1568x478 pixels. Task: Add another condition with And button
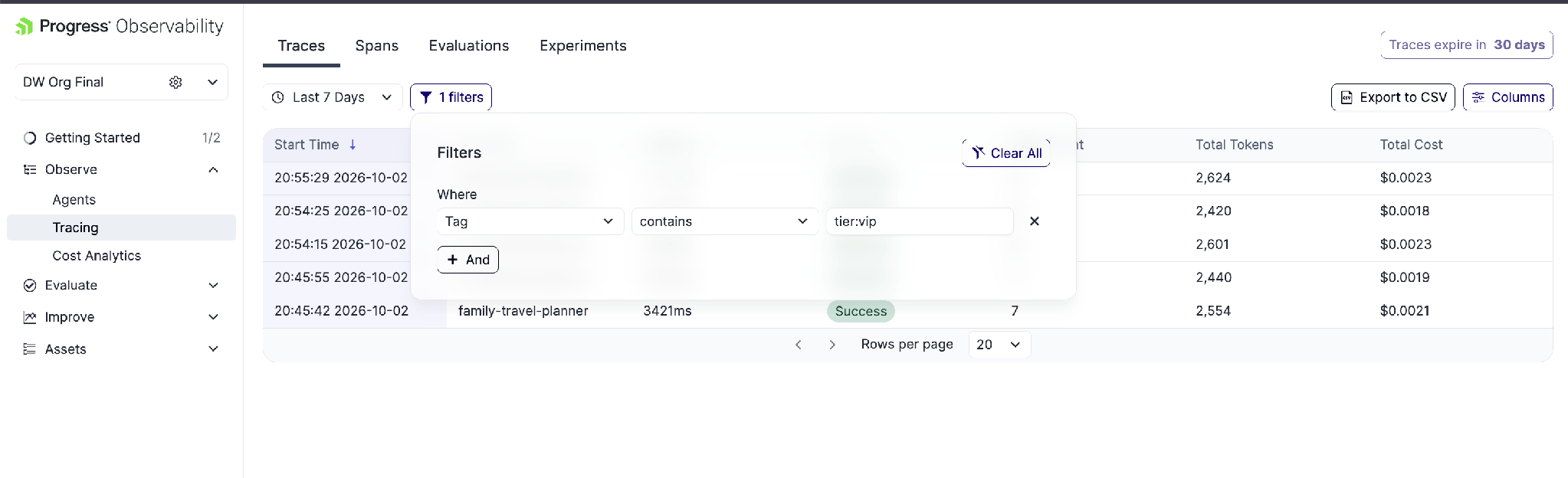tap(467, 260)
